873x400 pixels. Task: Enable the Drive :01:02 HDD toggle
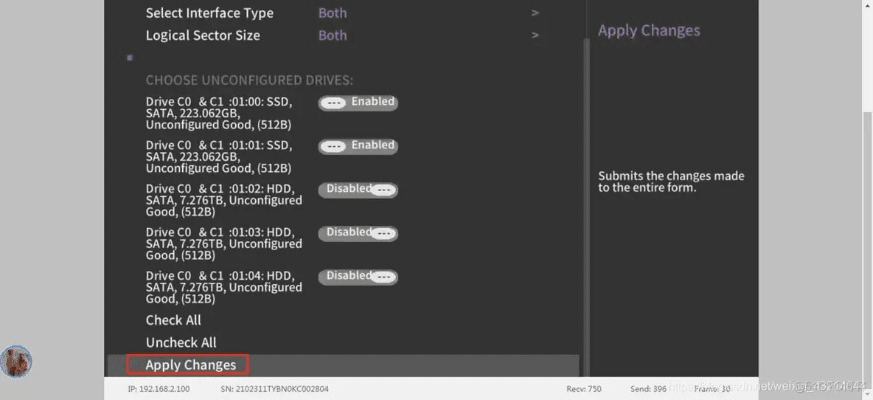point(357,190)
